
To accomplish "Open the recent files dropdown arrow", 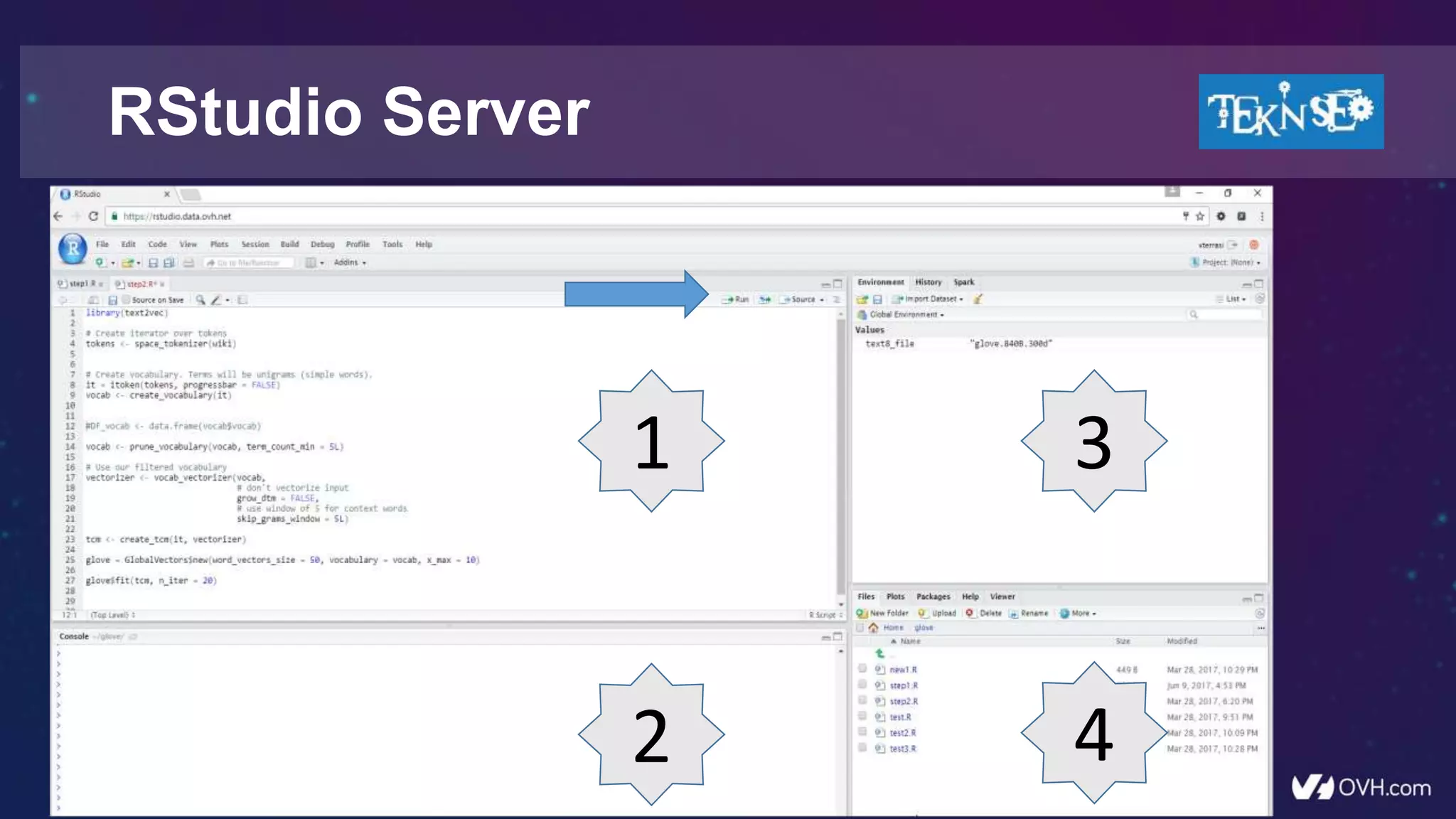I will [139, 263].
